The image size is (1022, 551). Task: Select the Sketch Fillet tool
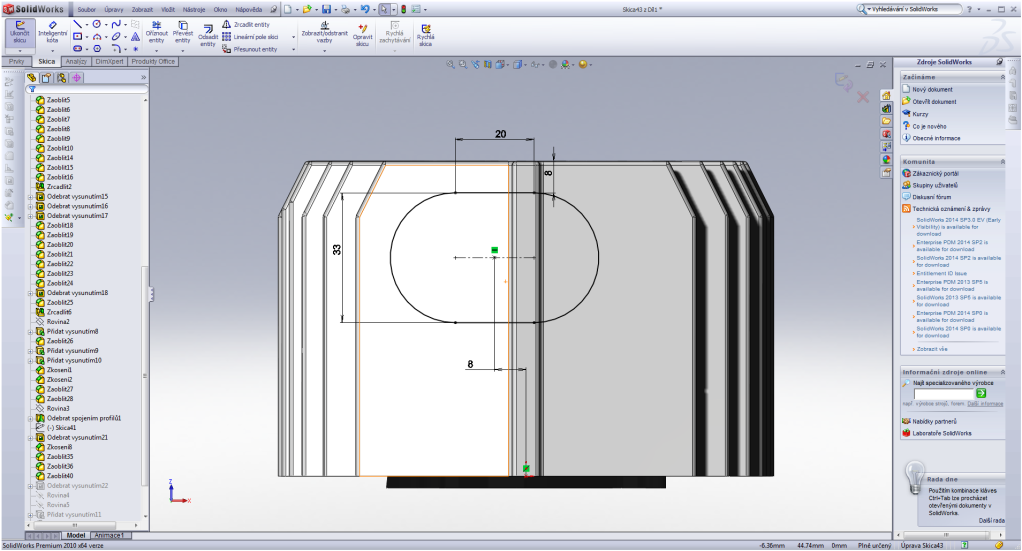tap(115, 49)
